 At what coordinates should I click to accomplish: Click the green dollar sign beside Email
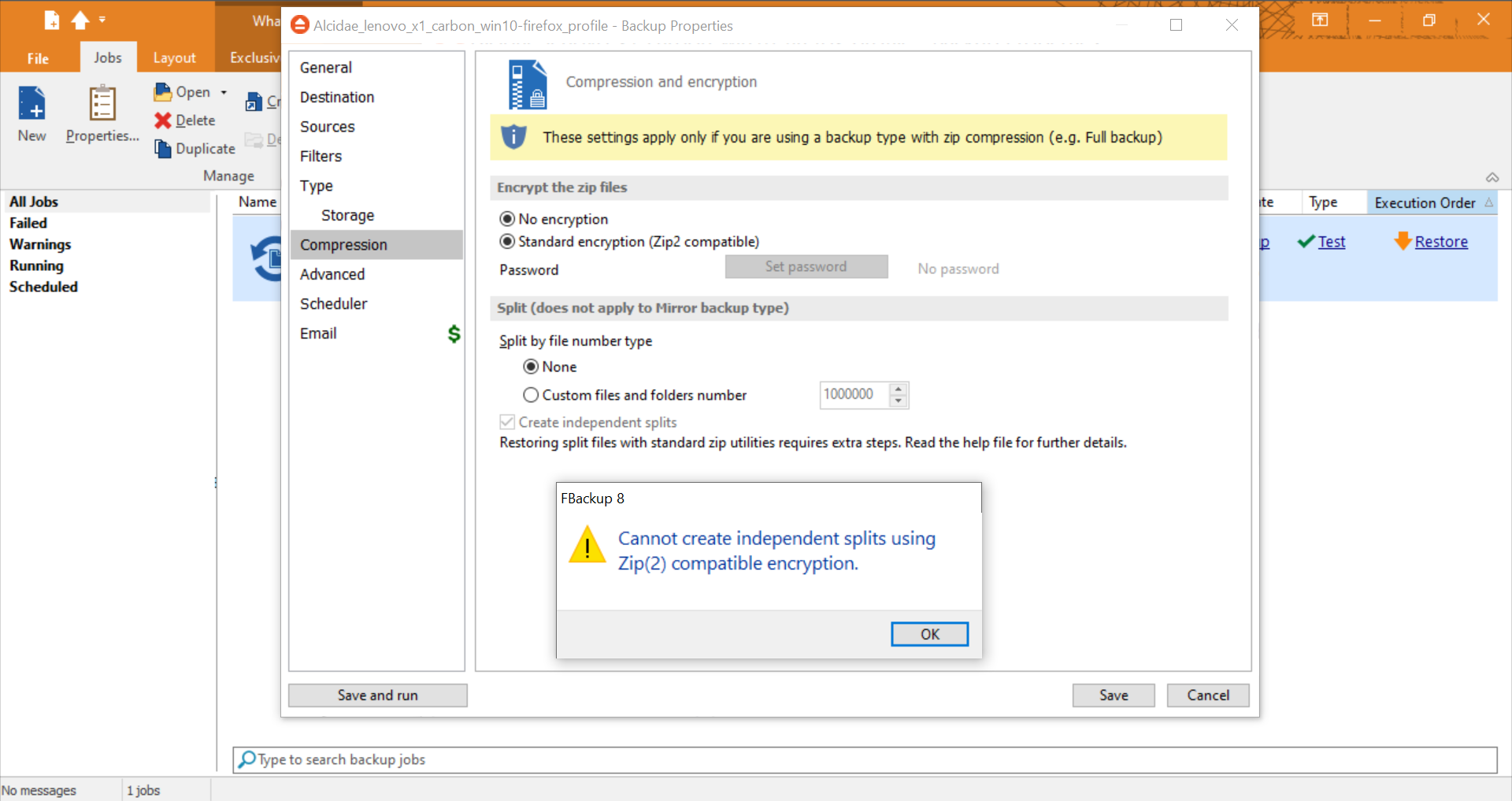[x=454, y=334]
